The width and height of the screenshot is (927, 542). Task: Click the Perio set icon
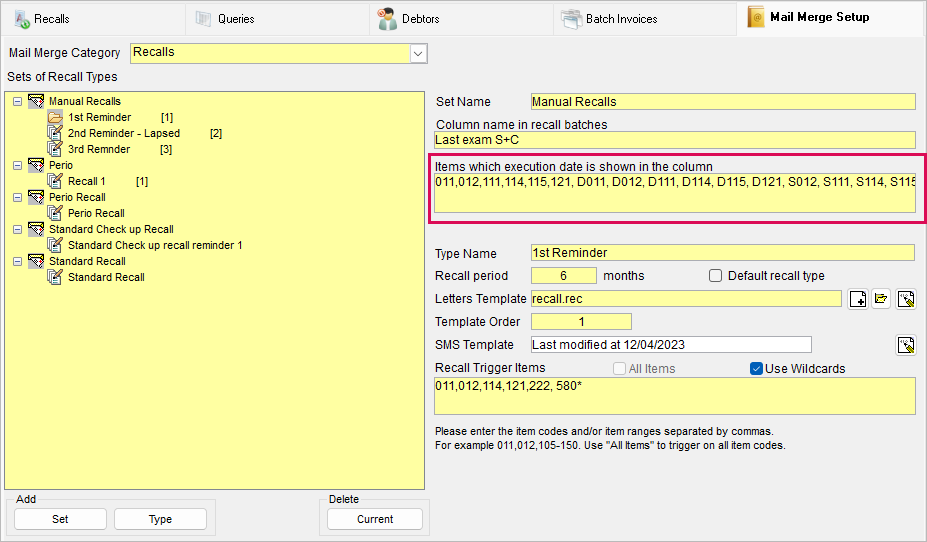36,165
